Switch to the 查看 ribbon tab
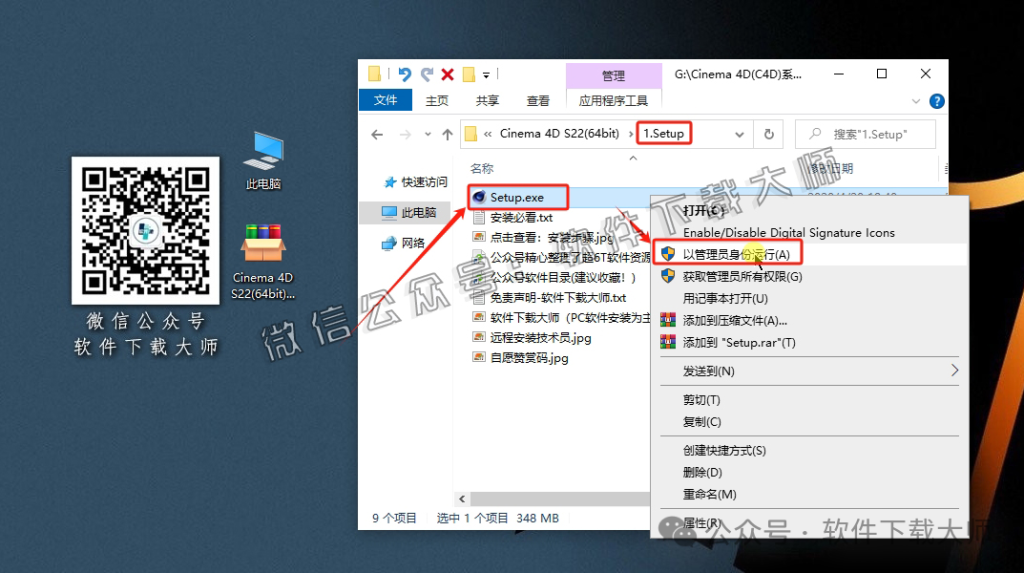The height and width of the screenshot is (573, 1024). pyautogui.click(x=538, y=101)
